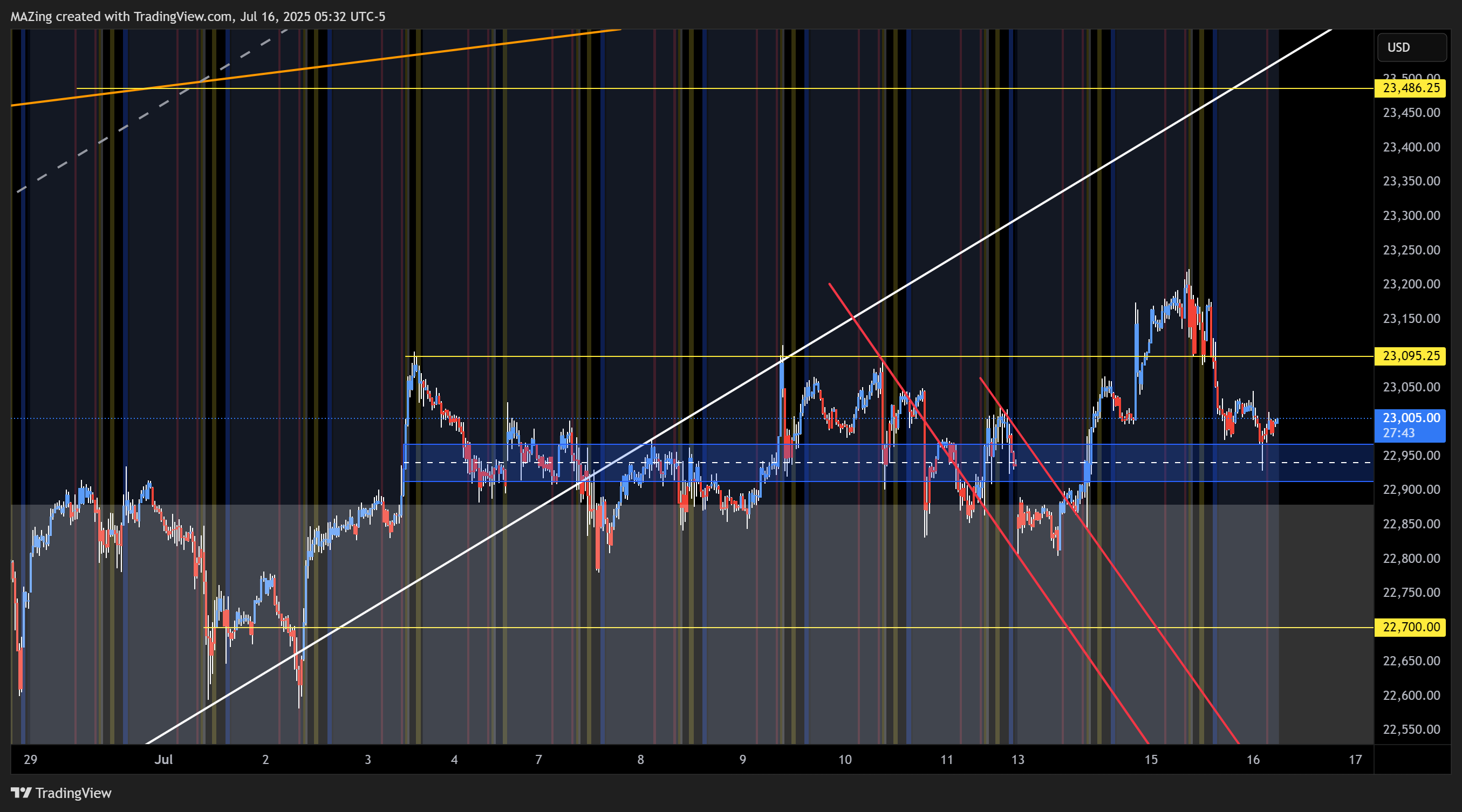The image size is (1462, 812).
Task: Click the Jul label on time axis
Action: click(x=163, y=760)
